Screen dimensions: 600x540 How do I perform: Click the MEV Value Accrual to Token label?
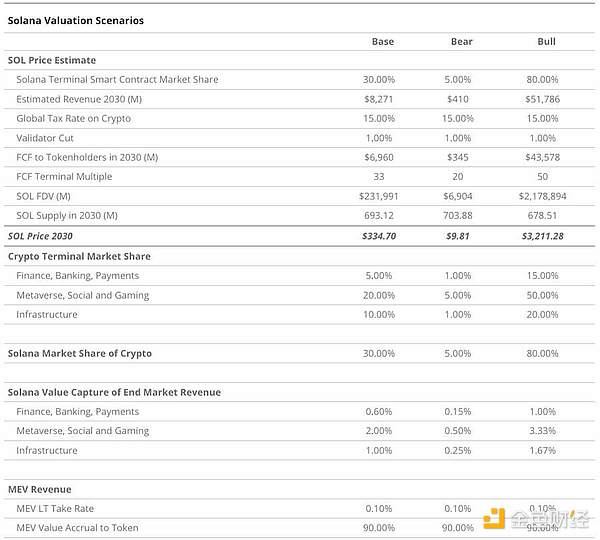pos(77,528)
